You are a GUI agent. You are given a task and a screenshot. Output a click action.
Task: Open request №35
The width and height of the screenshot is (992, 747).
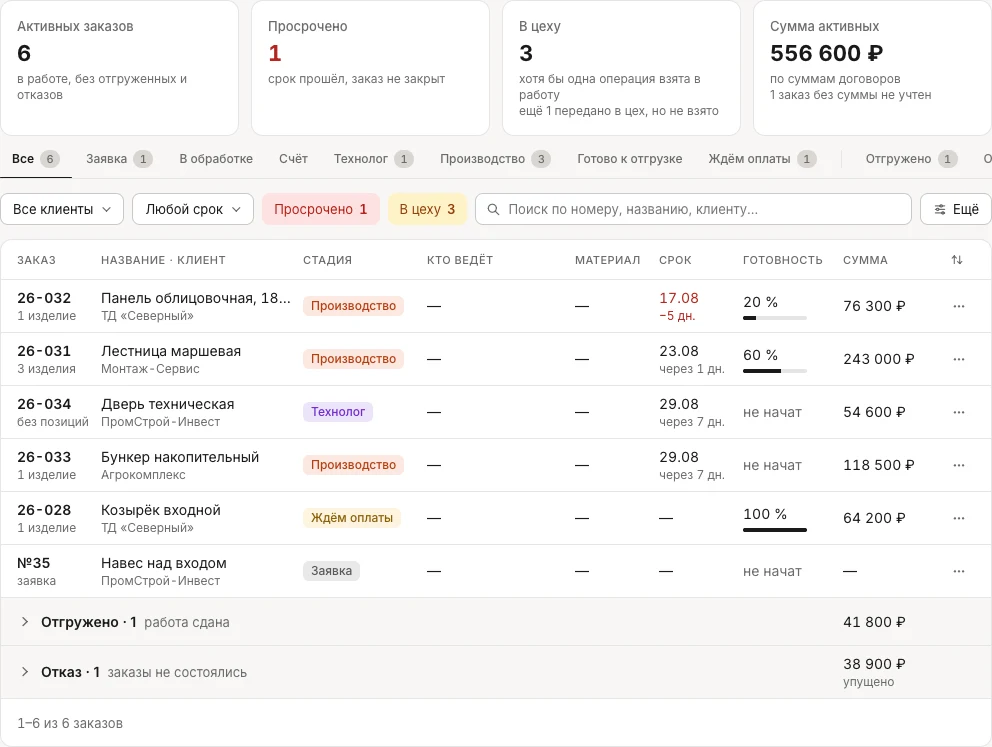(x=34, y=563)
